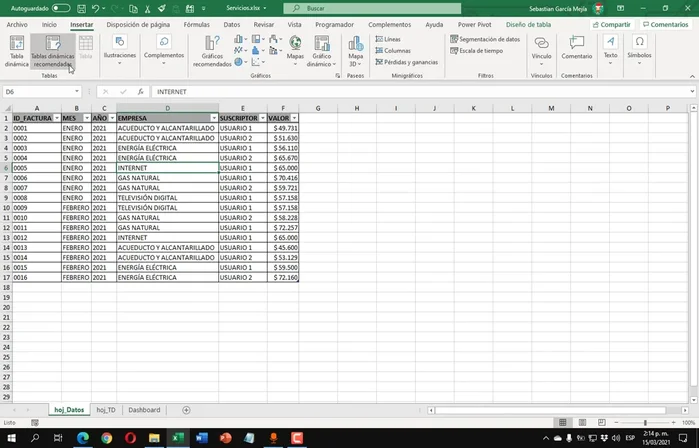Adjust the zoom slider handle
The image size is (699, 448).
645,423
